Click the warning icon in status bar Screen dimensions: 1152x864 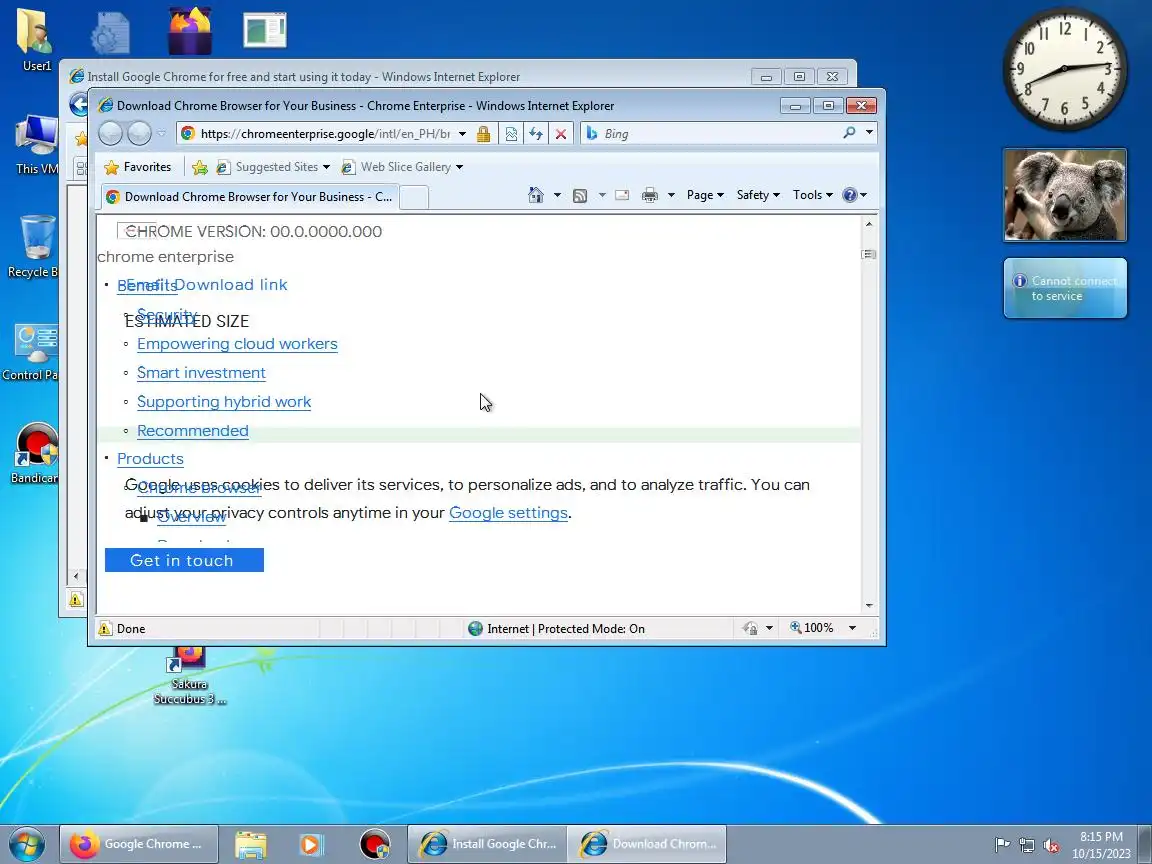click(105, 628)
